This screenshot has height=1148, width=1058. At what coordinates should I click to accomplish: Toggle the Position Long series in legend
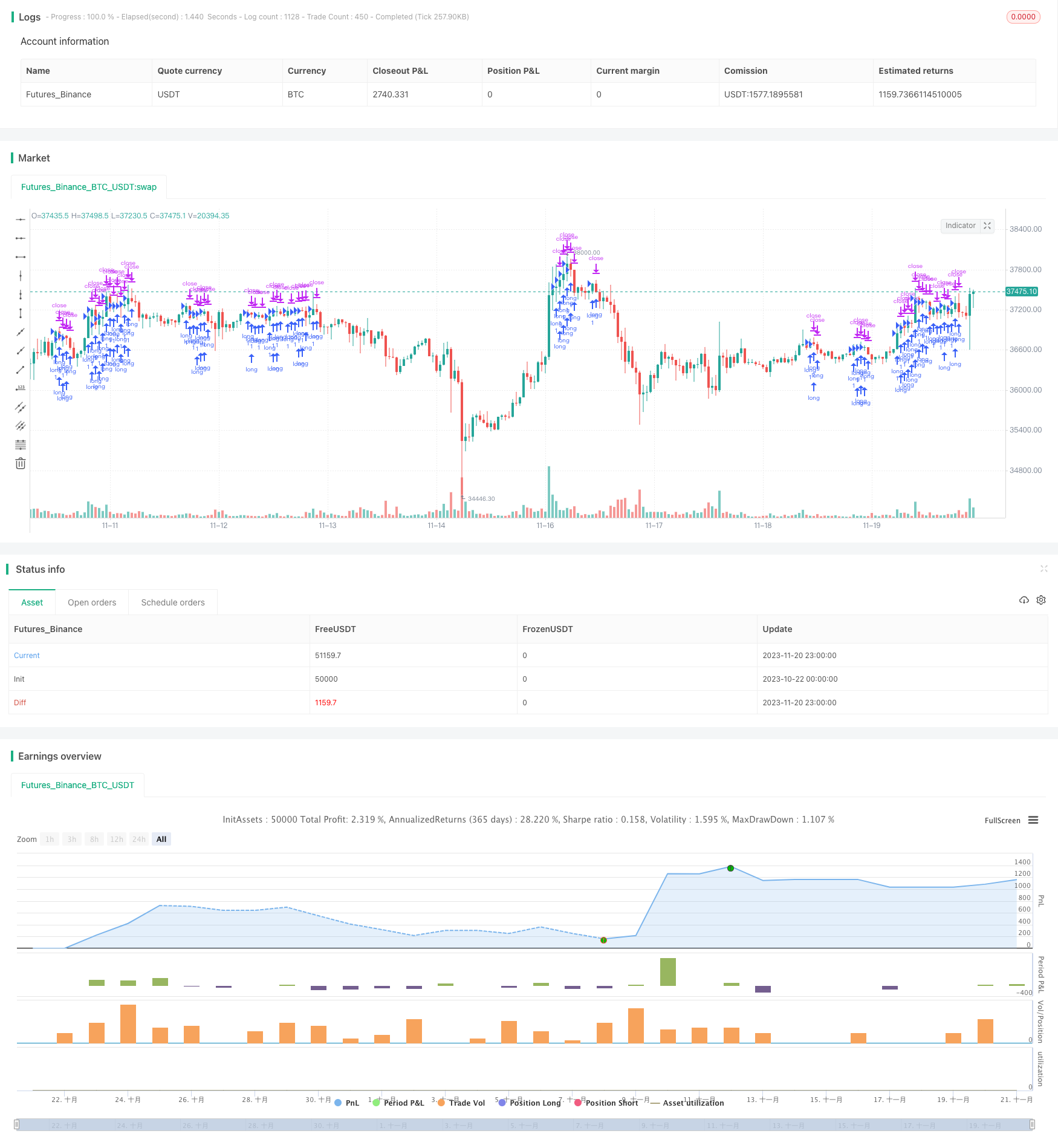[530, 1103]
